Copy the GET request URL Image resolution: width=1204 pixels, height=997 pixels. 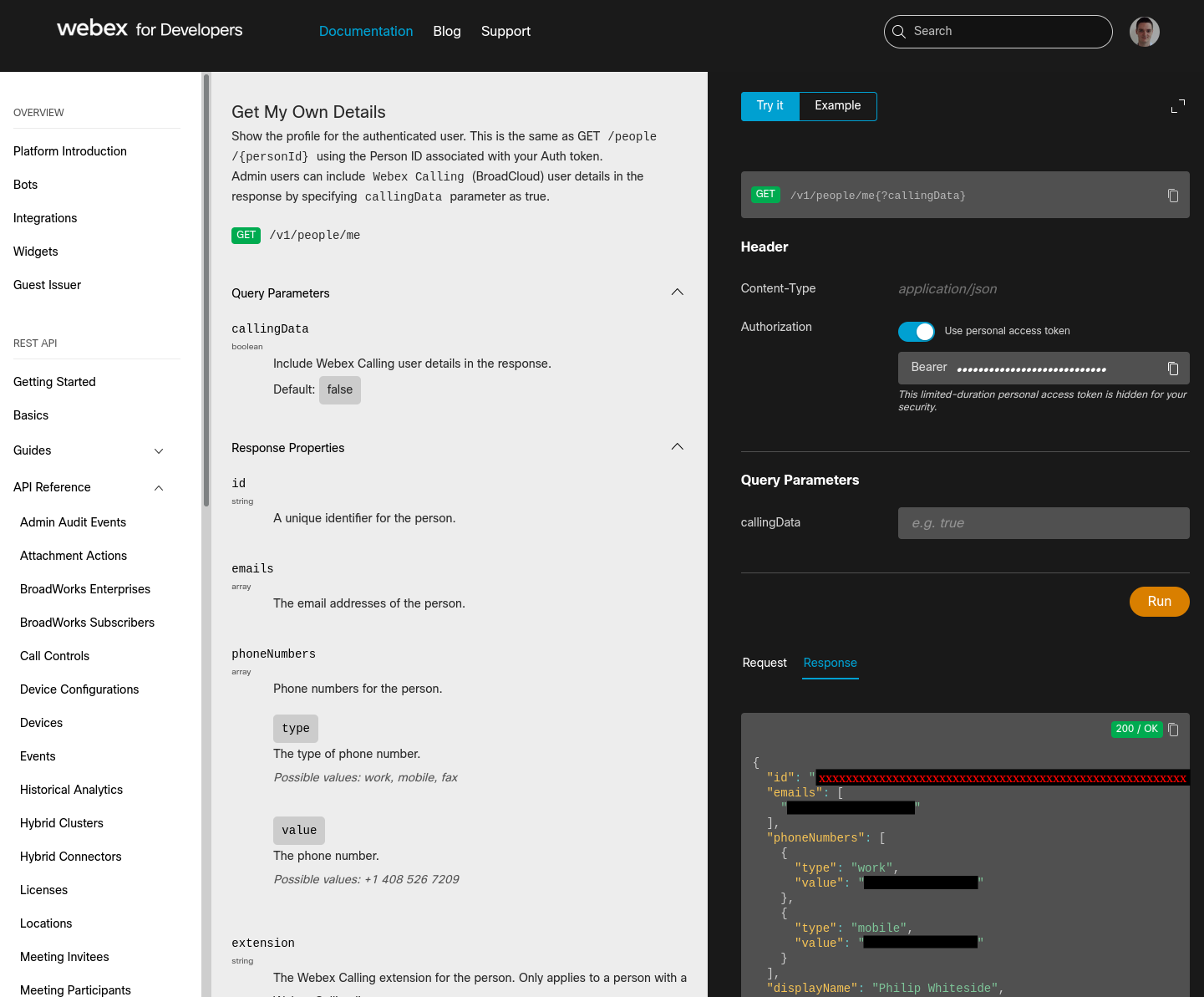[1173, 196]
